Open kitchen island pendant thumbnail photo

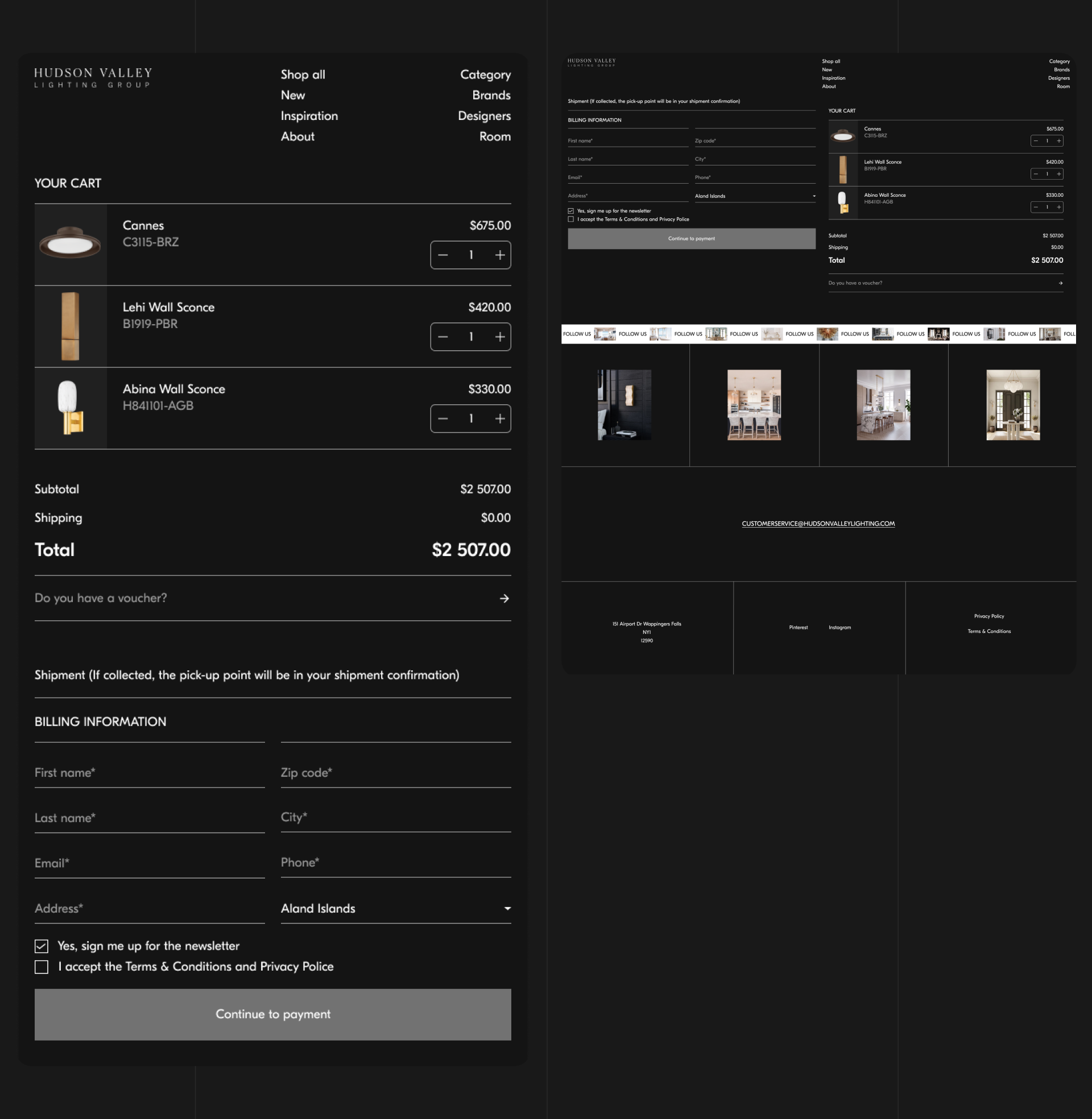[x=754, y=405]
